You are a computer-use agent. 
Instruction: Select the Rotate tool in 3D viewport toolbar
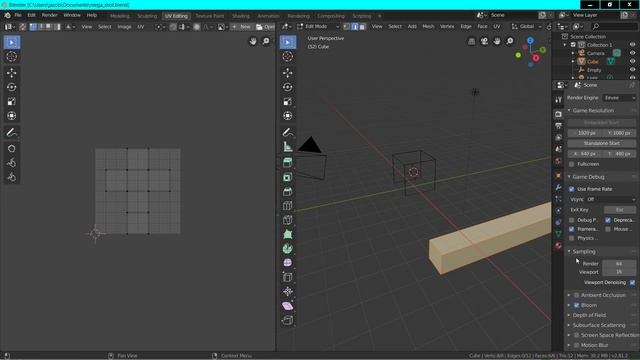point(288,87)
